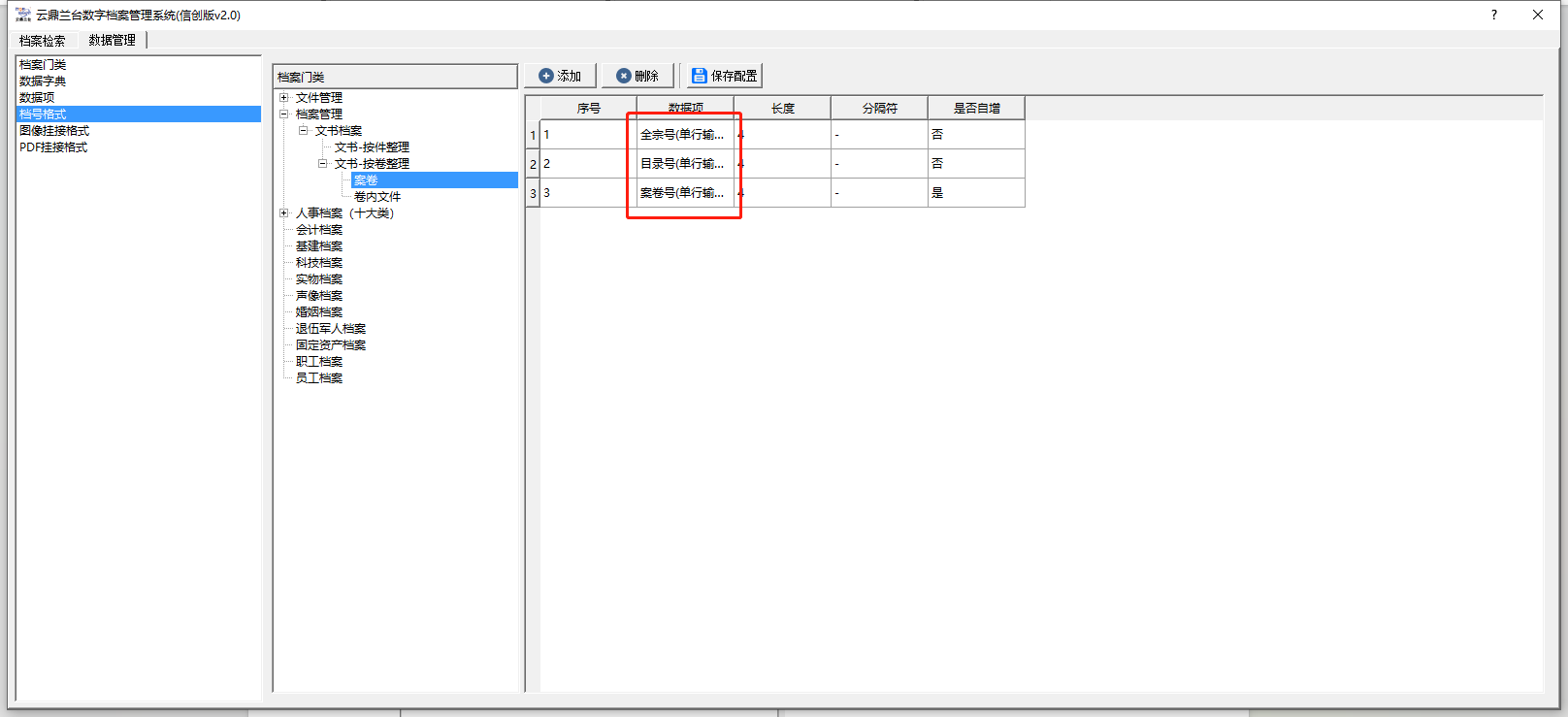Viewport: 1568px width, 717px height.
Task: Open the 全宗号 data item dropdown cell
Action: tap(684, 135)
